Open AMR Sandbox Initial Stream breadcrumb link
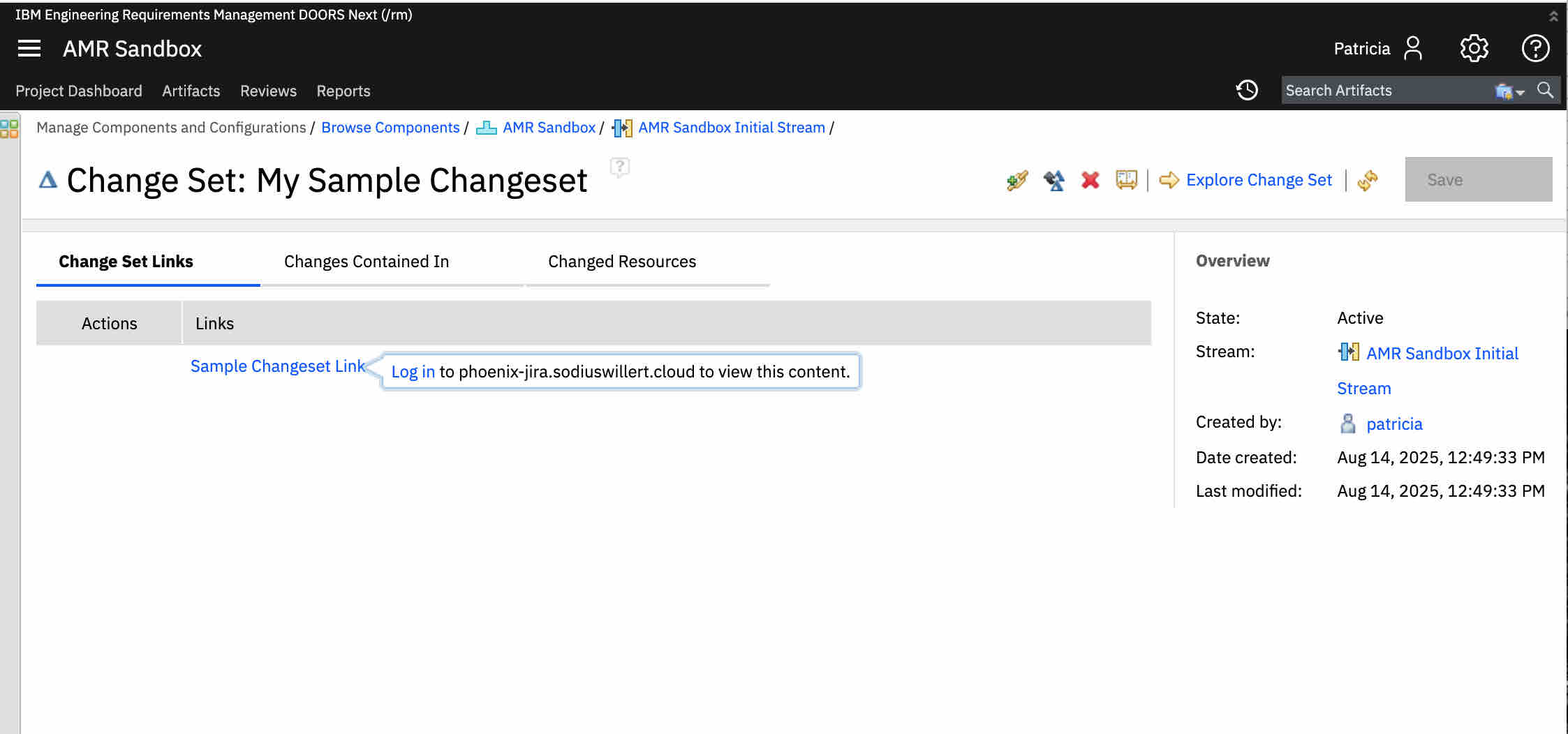The width and height of the screenshot is (1568, 734). pos(732,128)
